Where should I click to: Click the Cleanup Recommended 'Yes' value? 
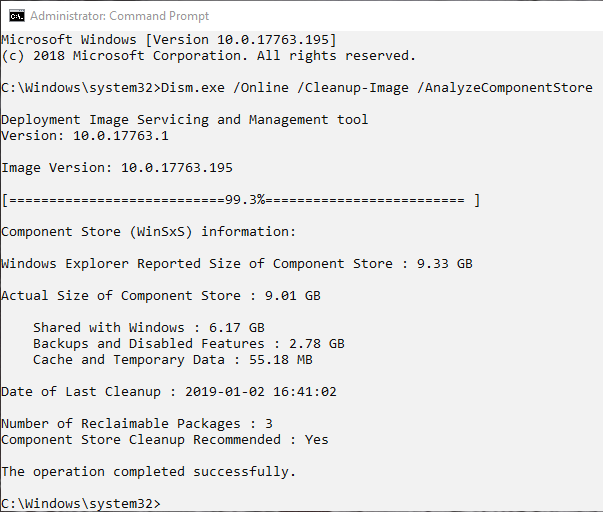click(x=316, y=440)
